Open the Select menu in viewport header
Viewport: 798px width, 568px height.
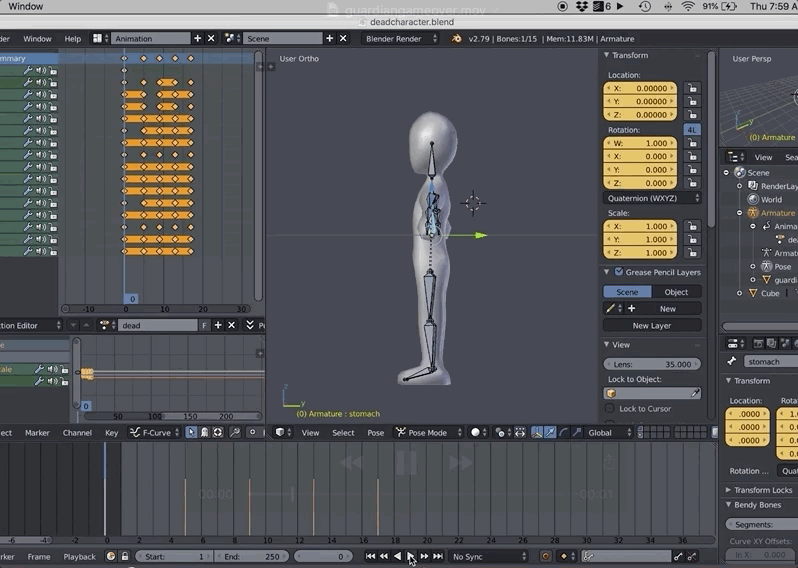pyautogui.click(x=343, y=433)
